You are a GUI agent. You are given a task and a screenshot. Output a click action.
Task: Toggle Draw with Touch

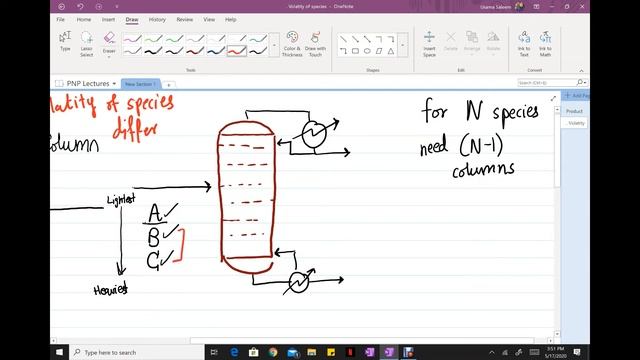pos(315,44)
